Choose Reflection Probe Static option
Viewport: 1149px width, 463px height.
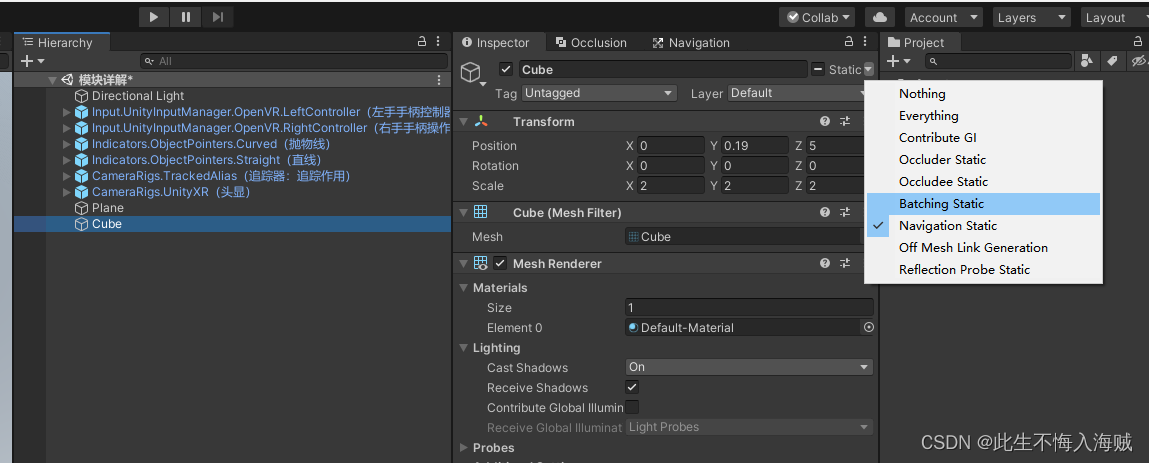click(x=983, y=270)
